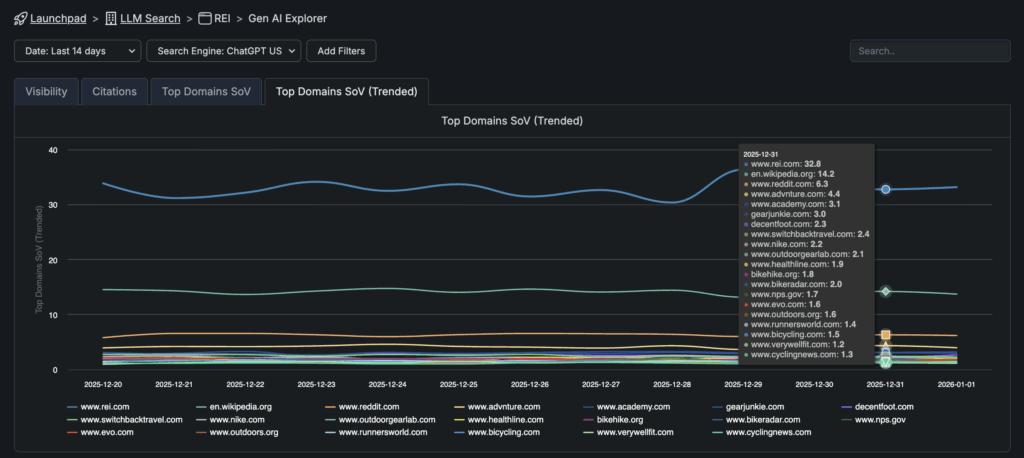Open the Date: Last 14 days dropdown
This screenshot has width=1024, height=458.
tap(77, 51)
